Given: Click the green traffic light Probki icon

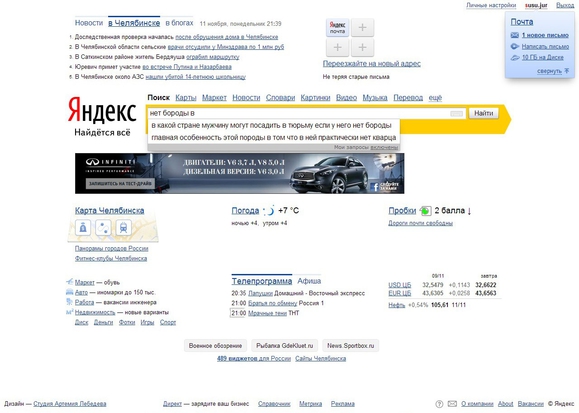Looking at the screenshot, I should (x=425, y=211).
